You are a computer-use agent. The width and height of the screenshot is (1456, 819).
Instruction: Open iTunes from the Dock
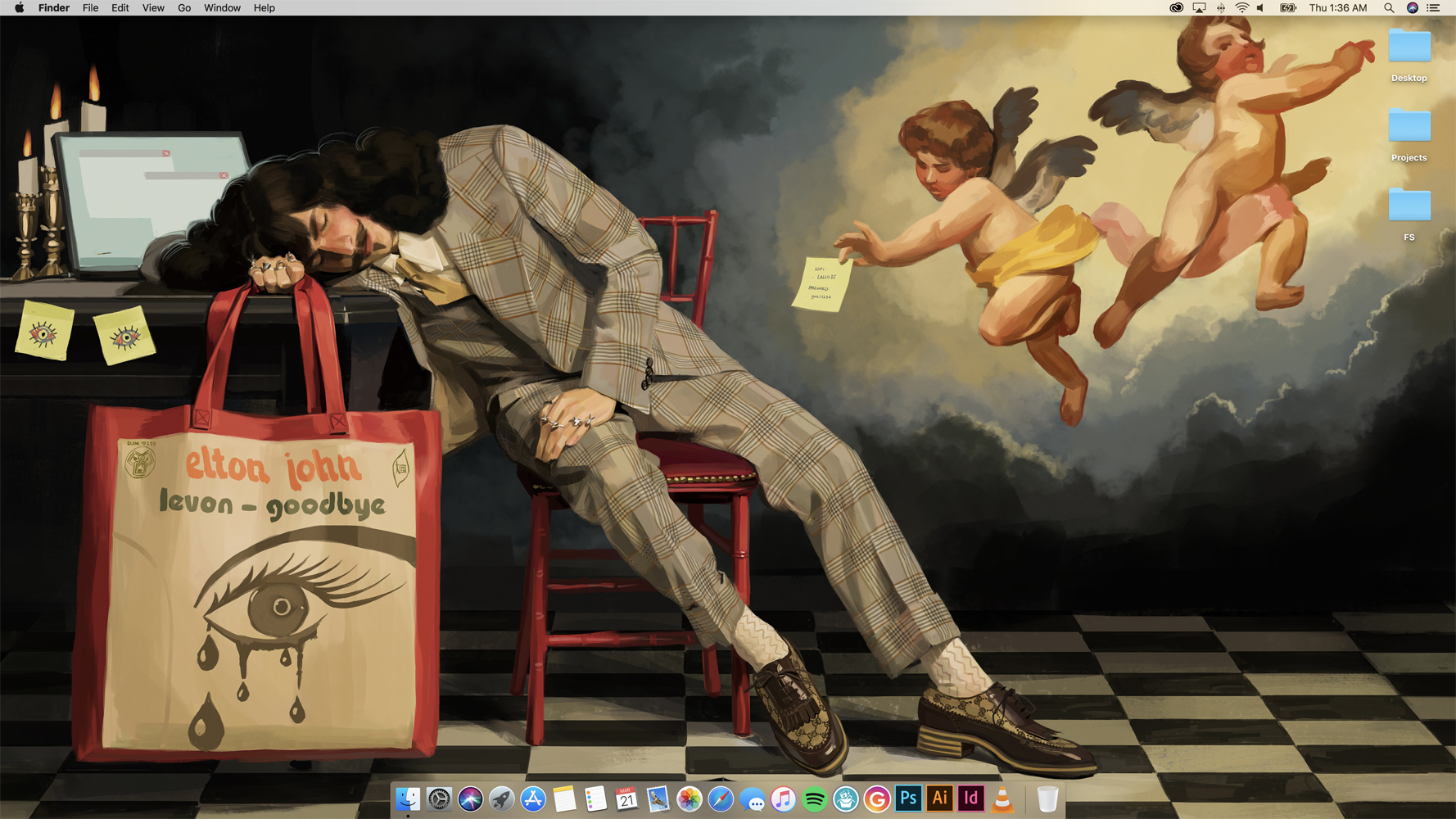[783, 799]
